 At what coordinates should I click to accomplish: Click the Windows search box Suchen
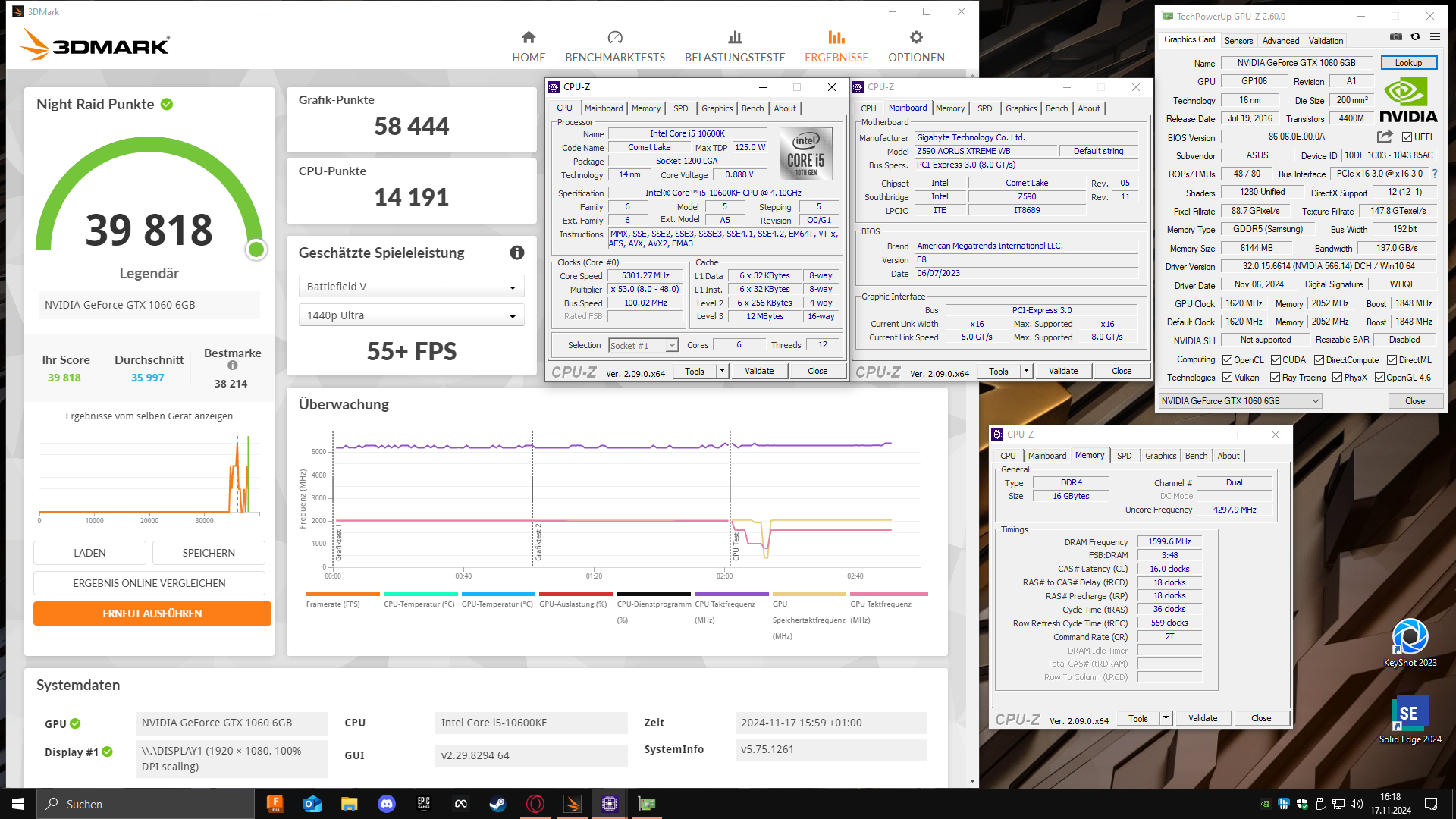(146, 804)
